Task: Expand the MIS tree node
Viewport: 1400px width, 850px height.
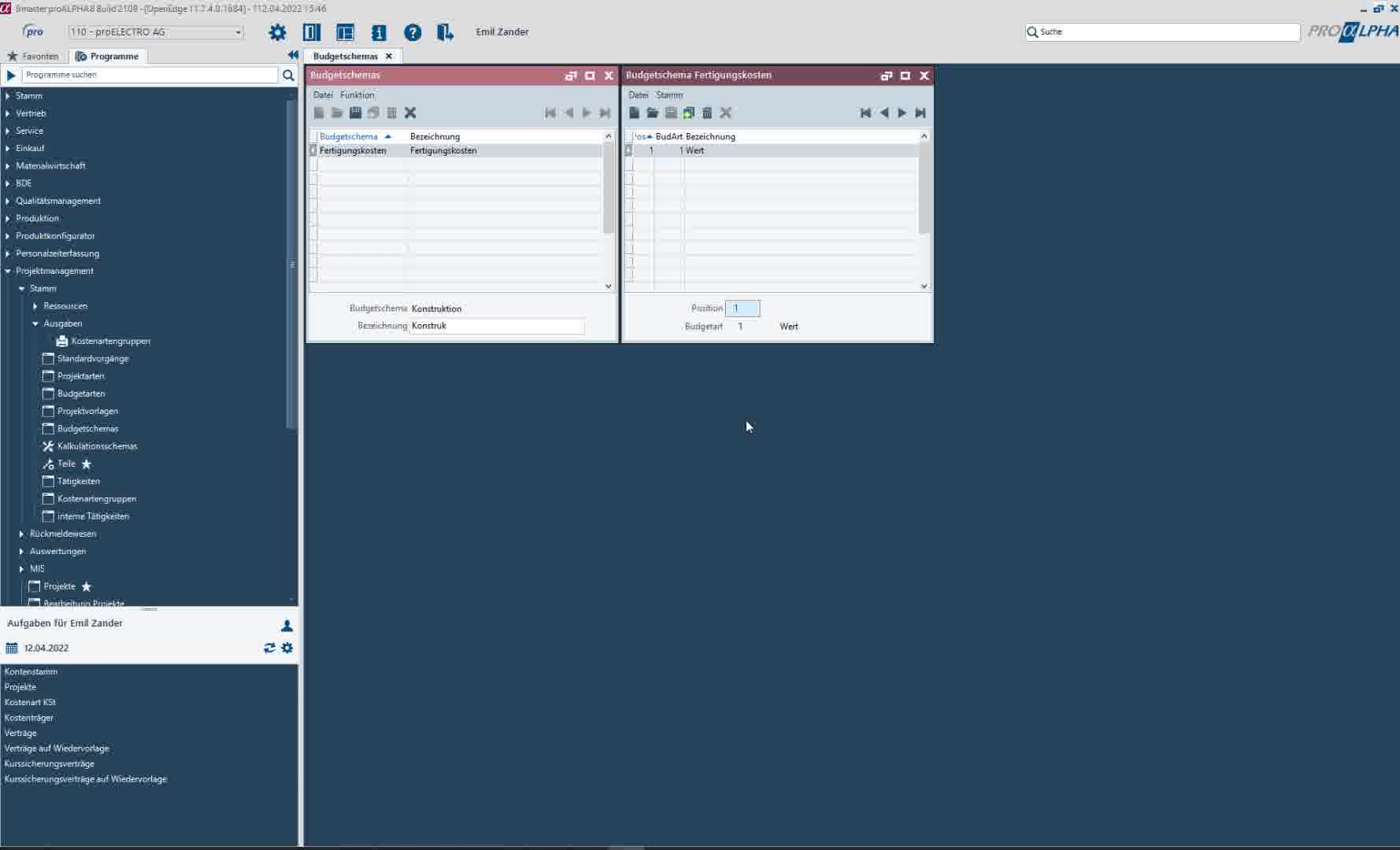Action: [21, 569]
